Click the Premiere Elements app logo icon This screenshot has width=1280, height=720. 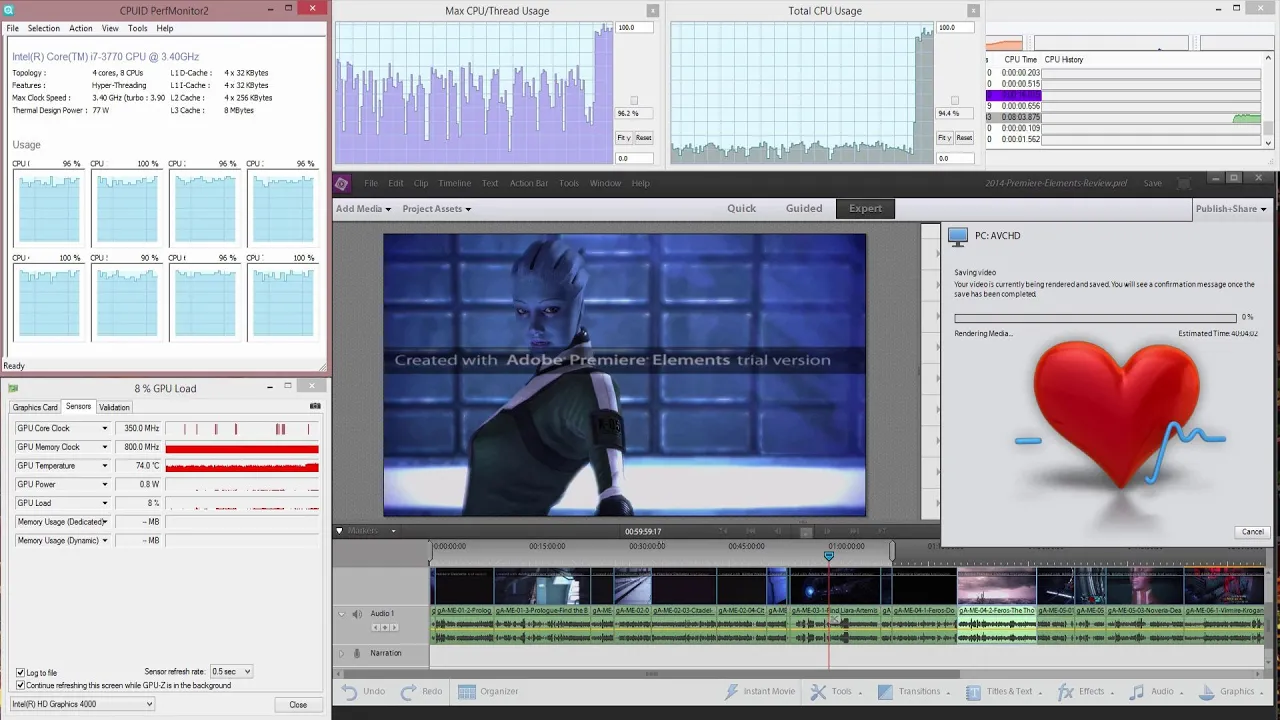(x=341, y=183)
